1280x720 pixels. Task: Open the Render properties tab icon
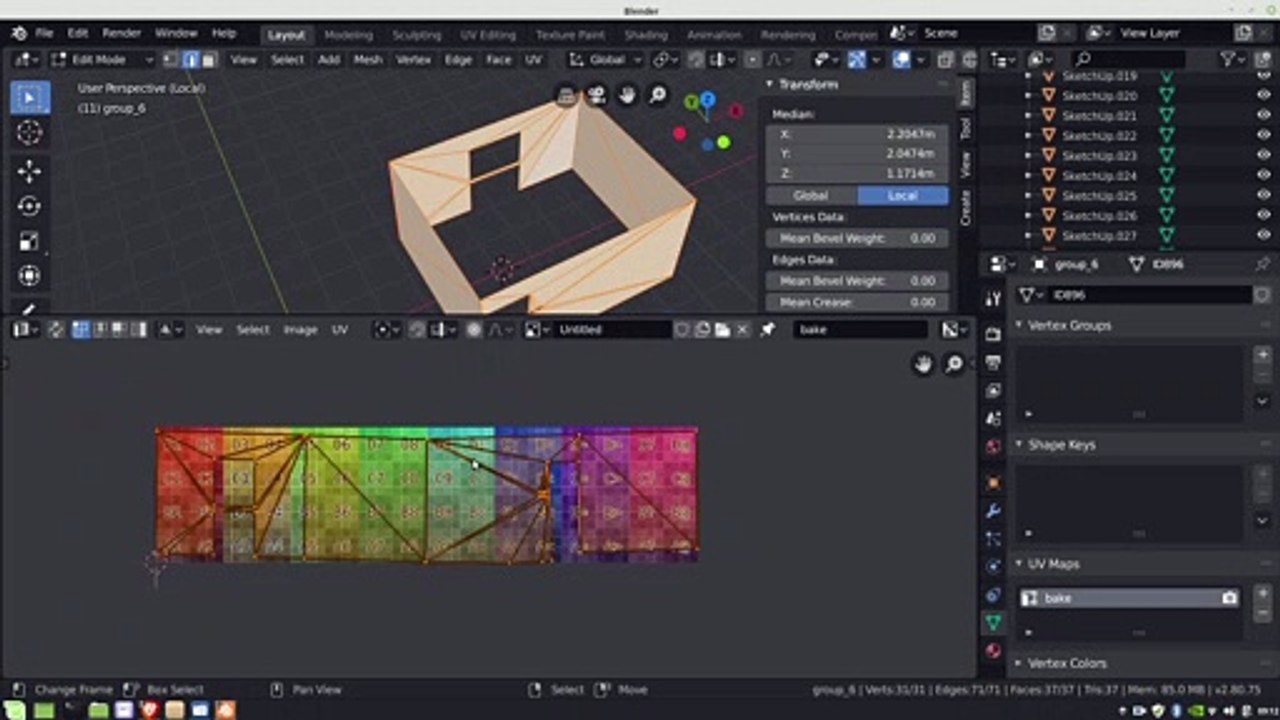tap(992, 334)
